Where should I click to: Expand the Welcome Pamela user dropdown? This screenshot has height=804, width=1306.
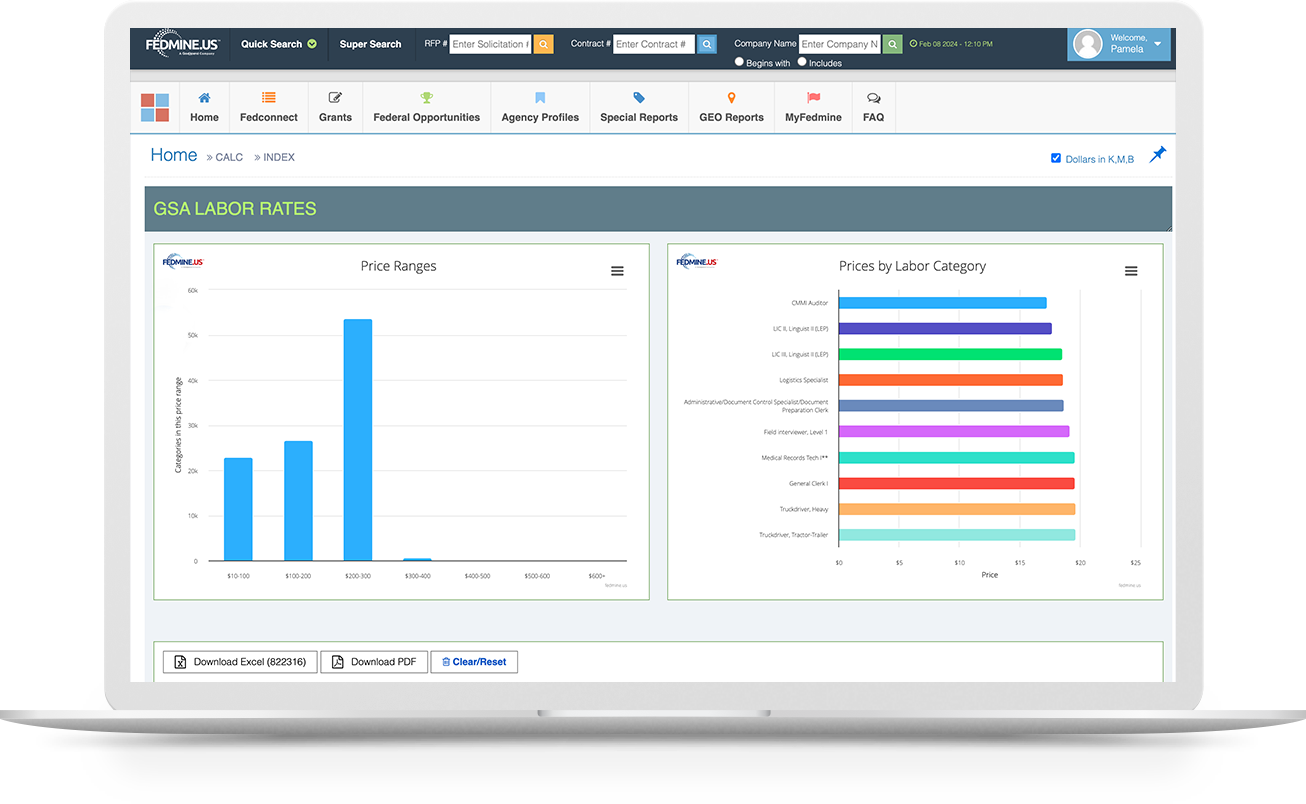[x=1157, y=44]
